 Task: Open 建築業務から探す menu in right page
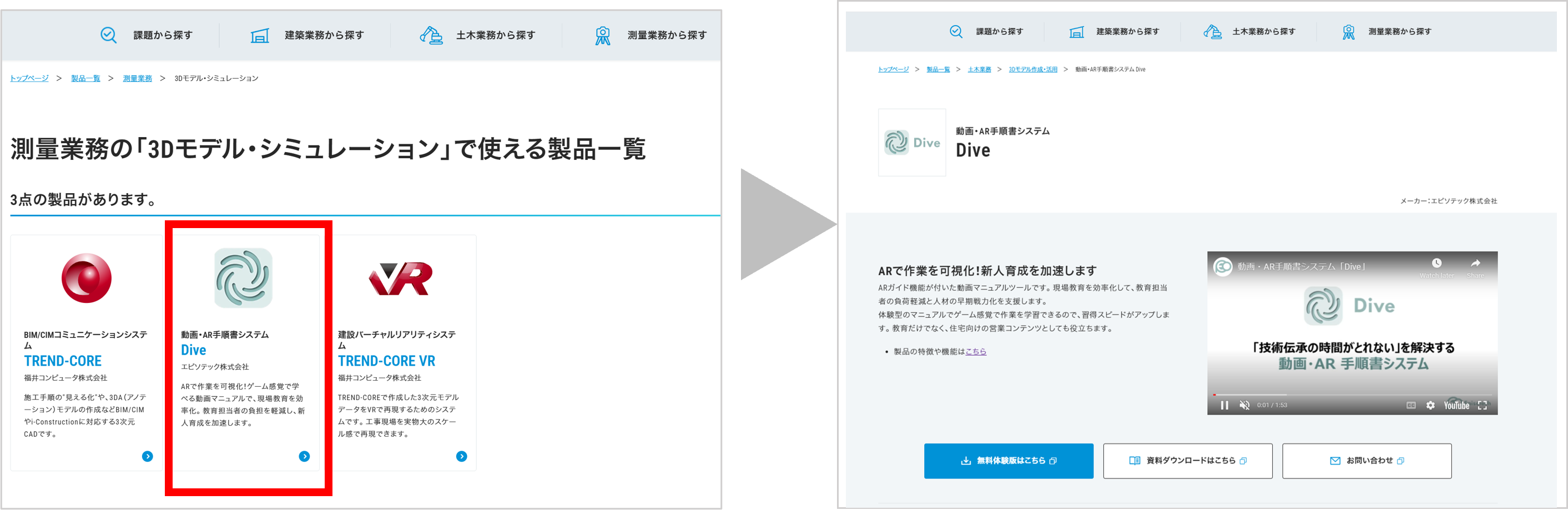pyautogui.click(x=1128, y=32)
